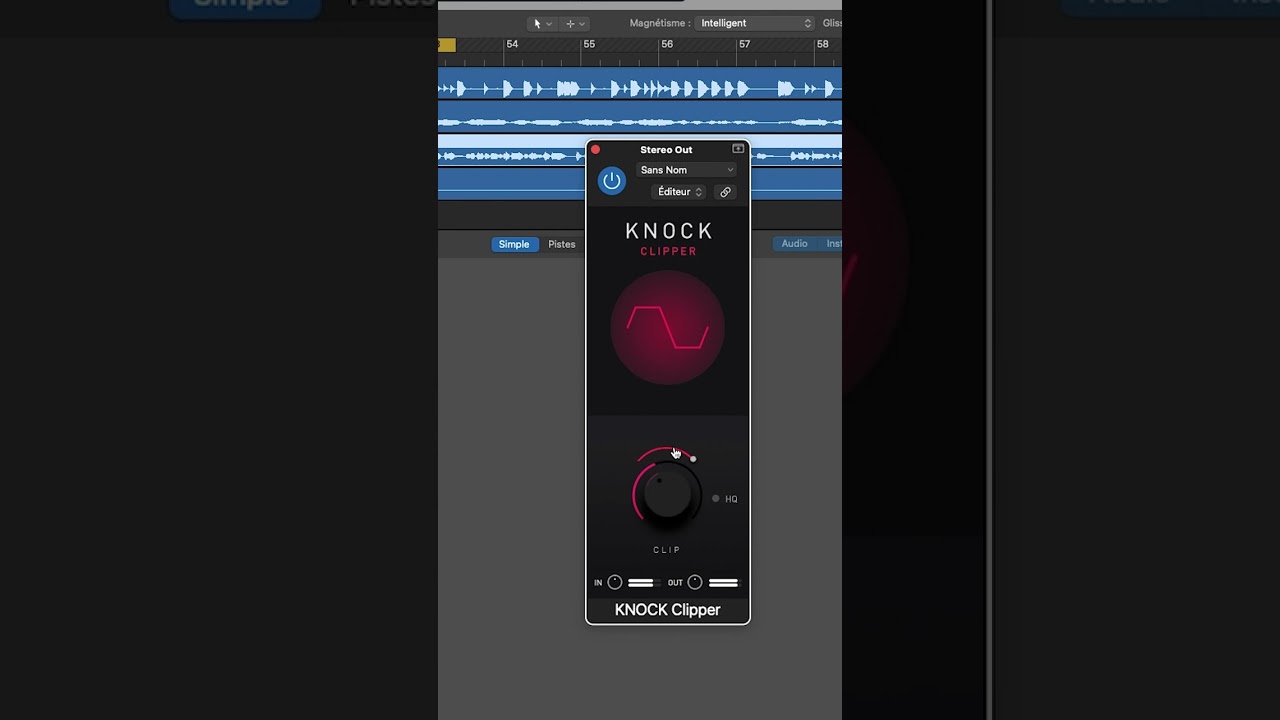1280x720 pixels.
Task: Close the KNOCK Clipper plugin window
Action: point(595,150)
